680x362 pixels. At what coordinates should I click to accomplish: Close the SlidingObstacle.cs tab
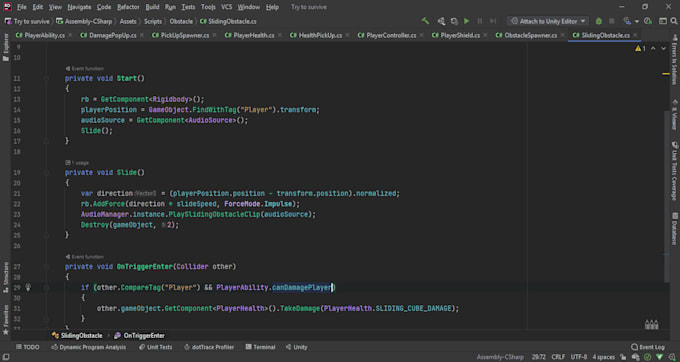tap(635, 36)
